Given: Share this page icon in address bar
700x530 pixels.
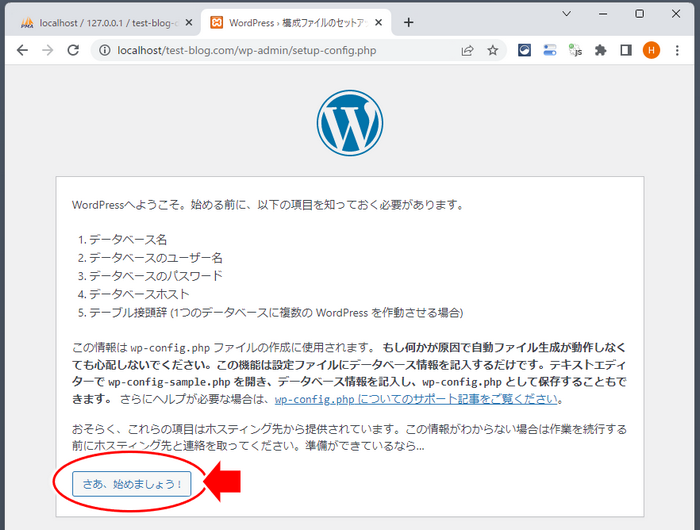Looking at the screenshot, I should (x=467, y=50).
